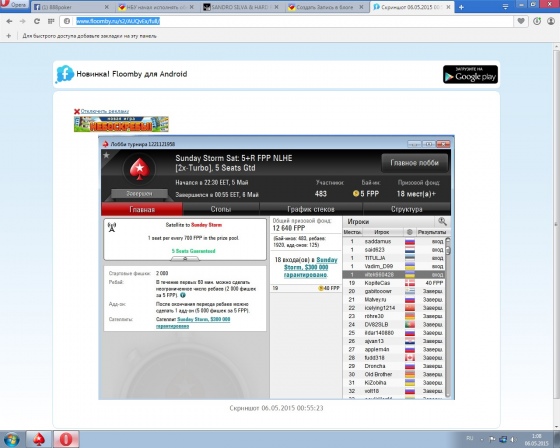The height and width of the screenshot is (448, 560).
Task: Open a new tab with plus icon
Action: pyautogui.click(x=461, y=7)
